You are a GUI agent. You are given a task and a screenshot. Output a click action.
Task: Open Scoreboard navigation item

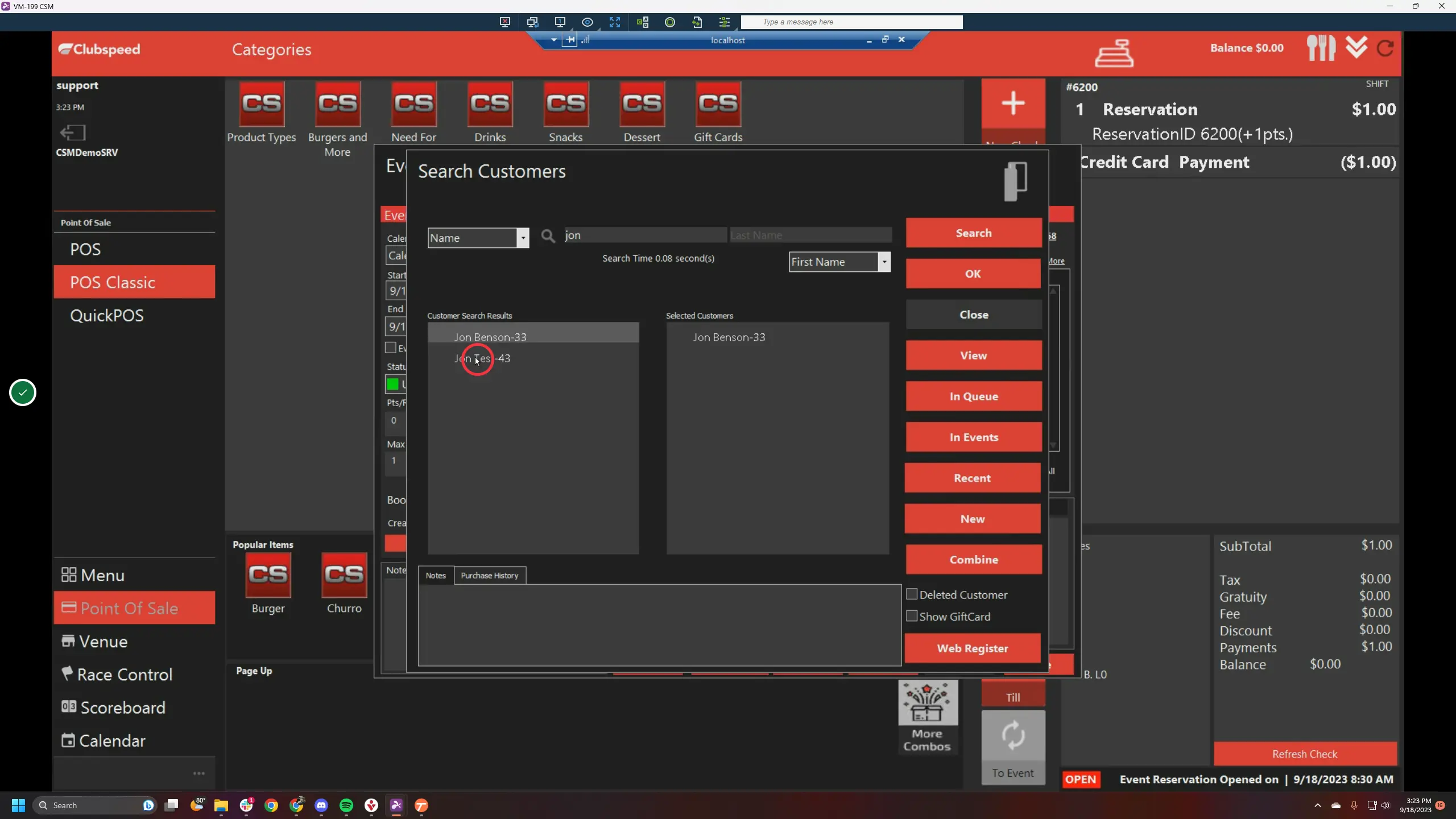pyautogui.click(x=134, y=708)
